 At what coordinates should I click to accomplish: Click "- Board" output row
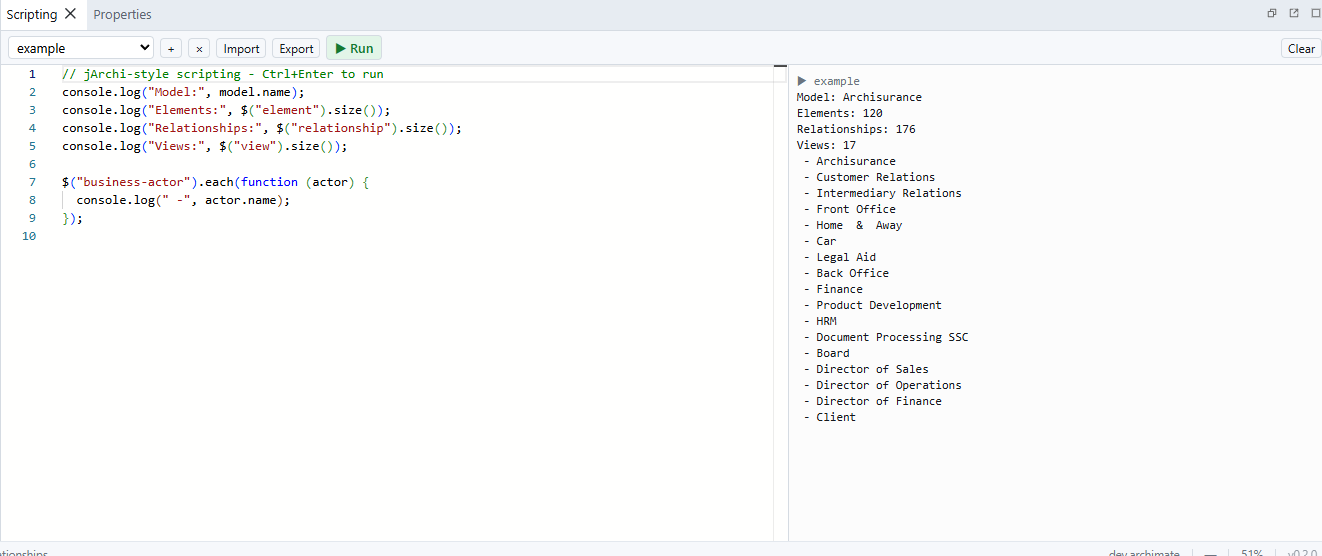(826, 353)
